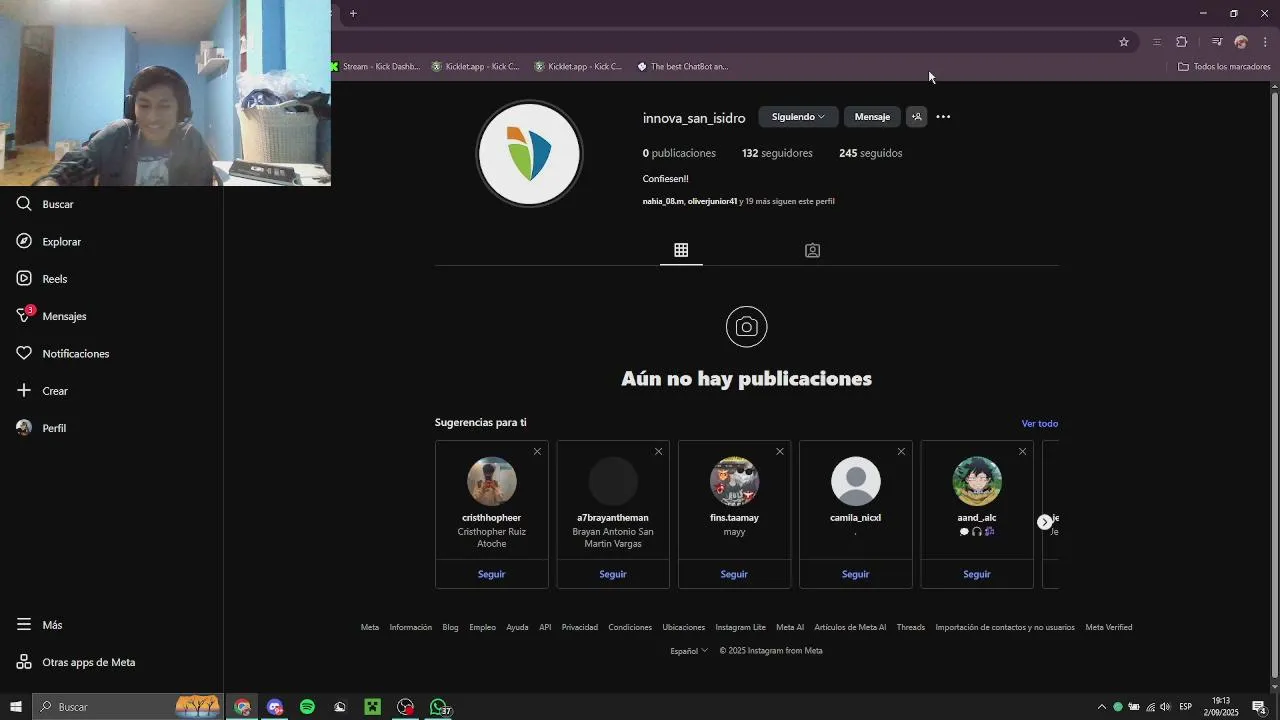1280x720 pixels.
Task: Switch to the tagged photos tab
Action: (812, 251)
